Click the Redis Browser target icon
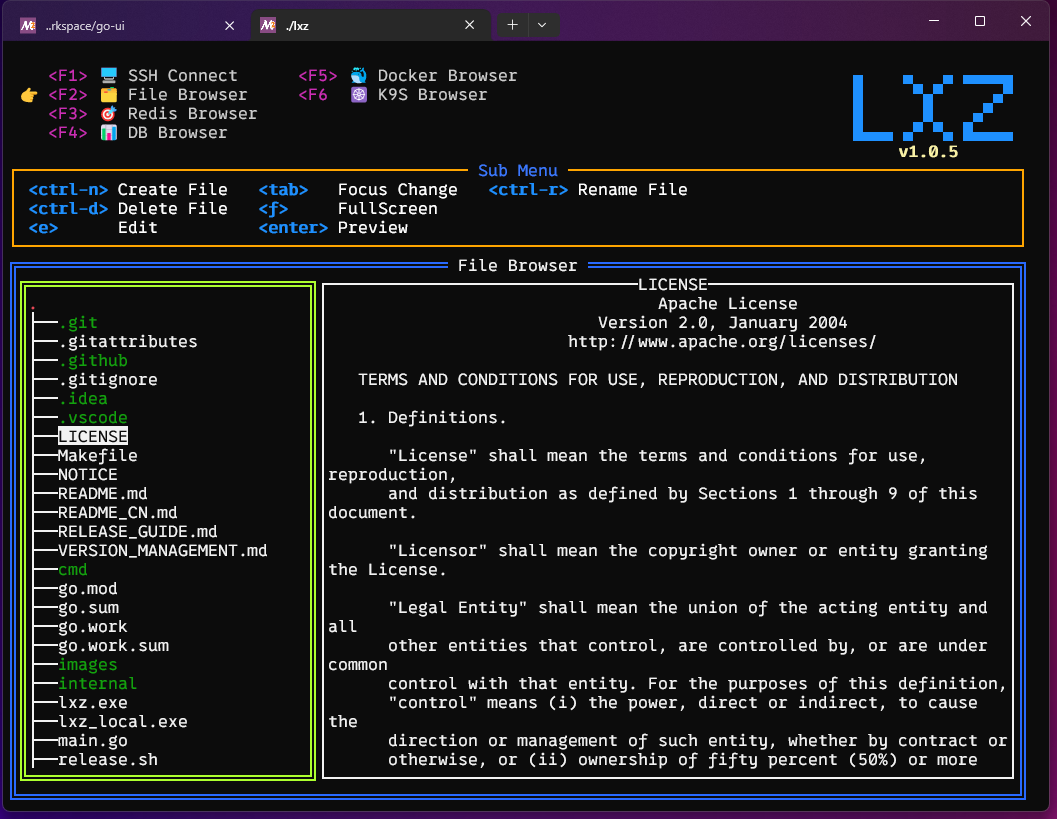 tap(109, 113)
